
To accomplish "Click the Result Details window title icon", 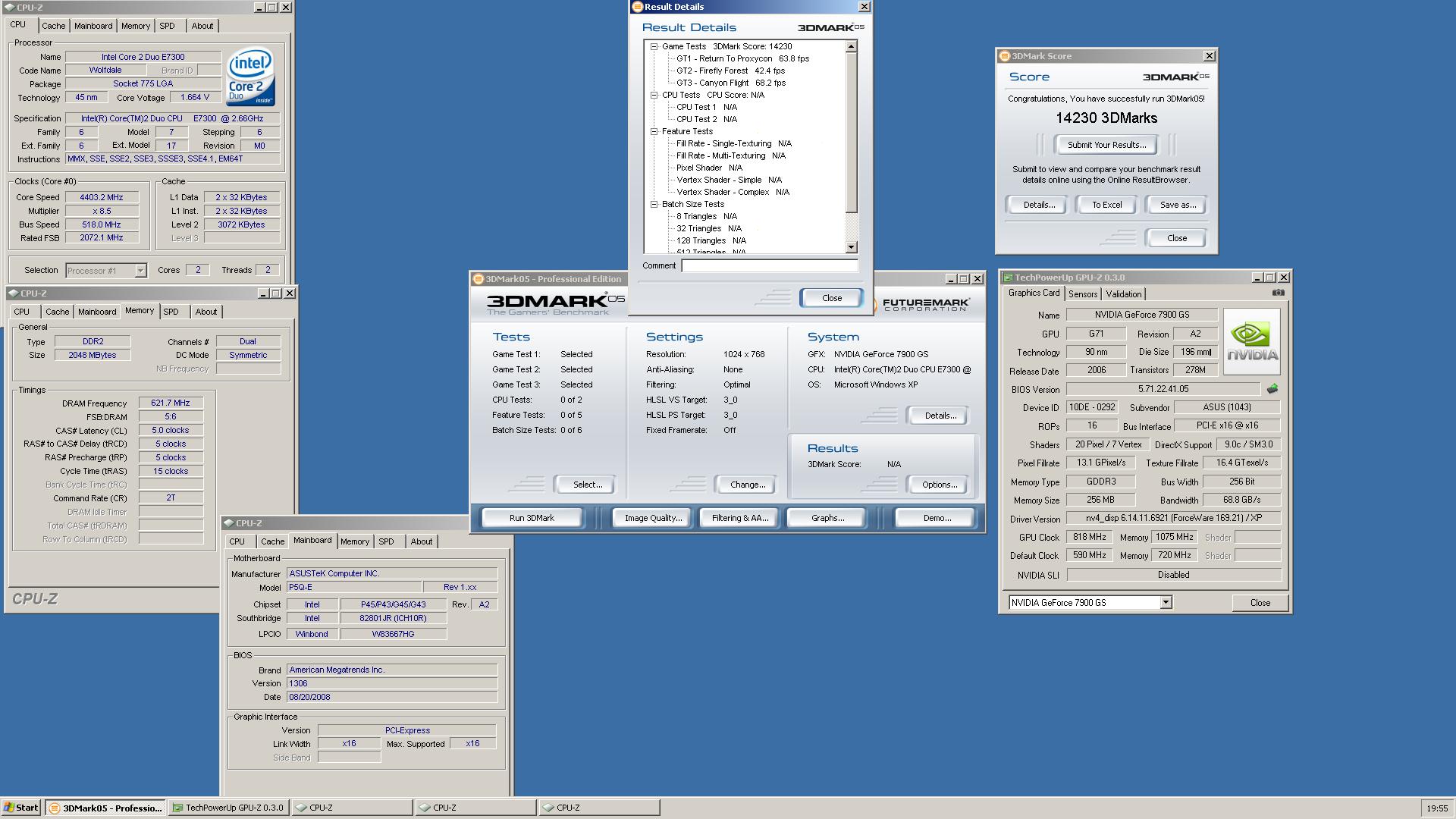I will [x=638, y=7].
